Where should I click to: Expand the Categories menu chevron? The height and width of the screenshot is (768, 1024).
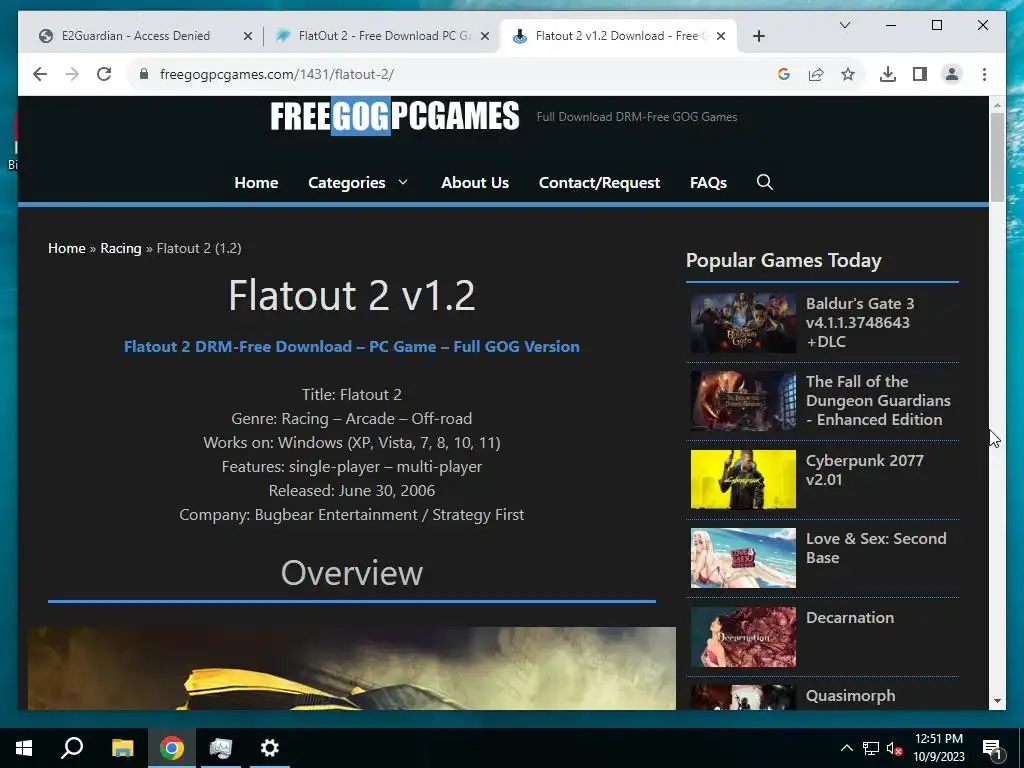click(403, 182)
